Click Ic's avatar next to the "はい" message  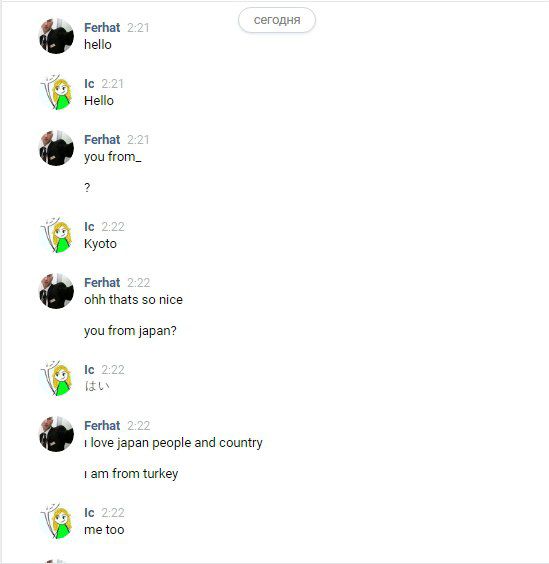point(56,378)
